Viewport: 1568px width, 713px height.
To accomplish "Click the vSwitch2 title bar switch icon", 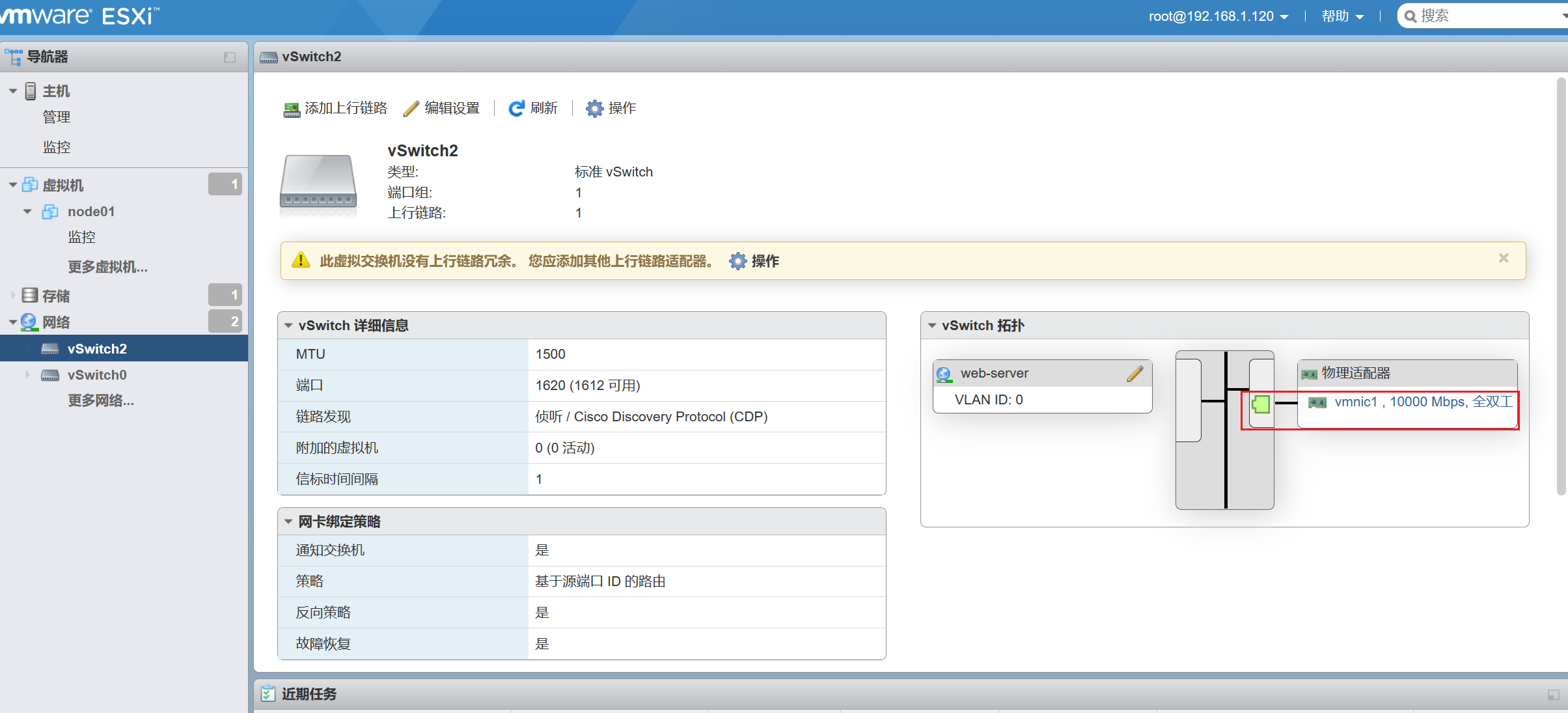I will click(269, 57).
